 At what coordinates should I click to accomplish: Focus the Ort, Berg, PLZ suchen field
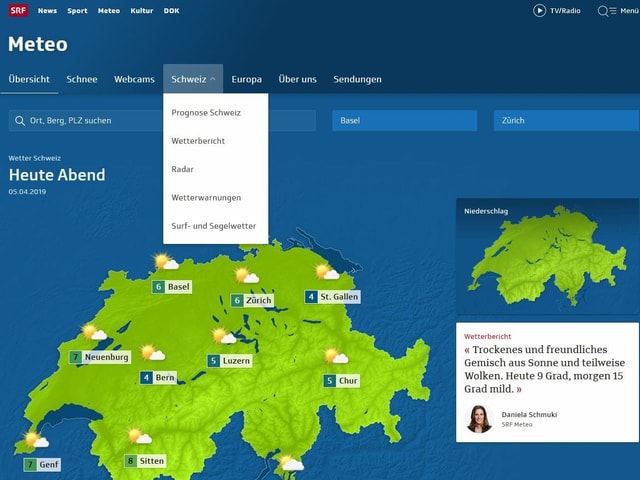coord(162,120)
